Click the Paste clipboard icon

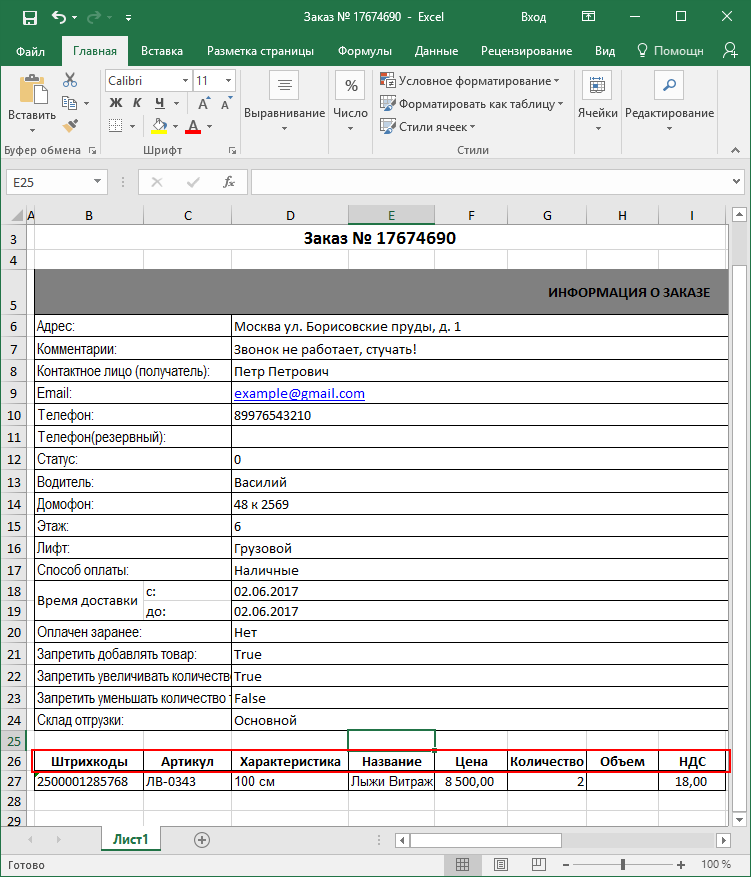point(32,89)
